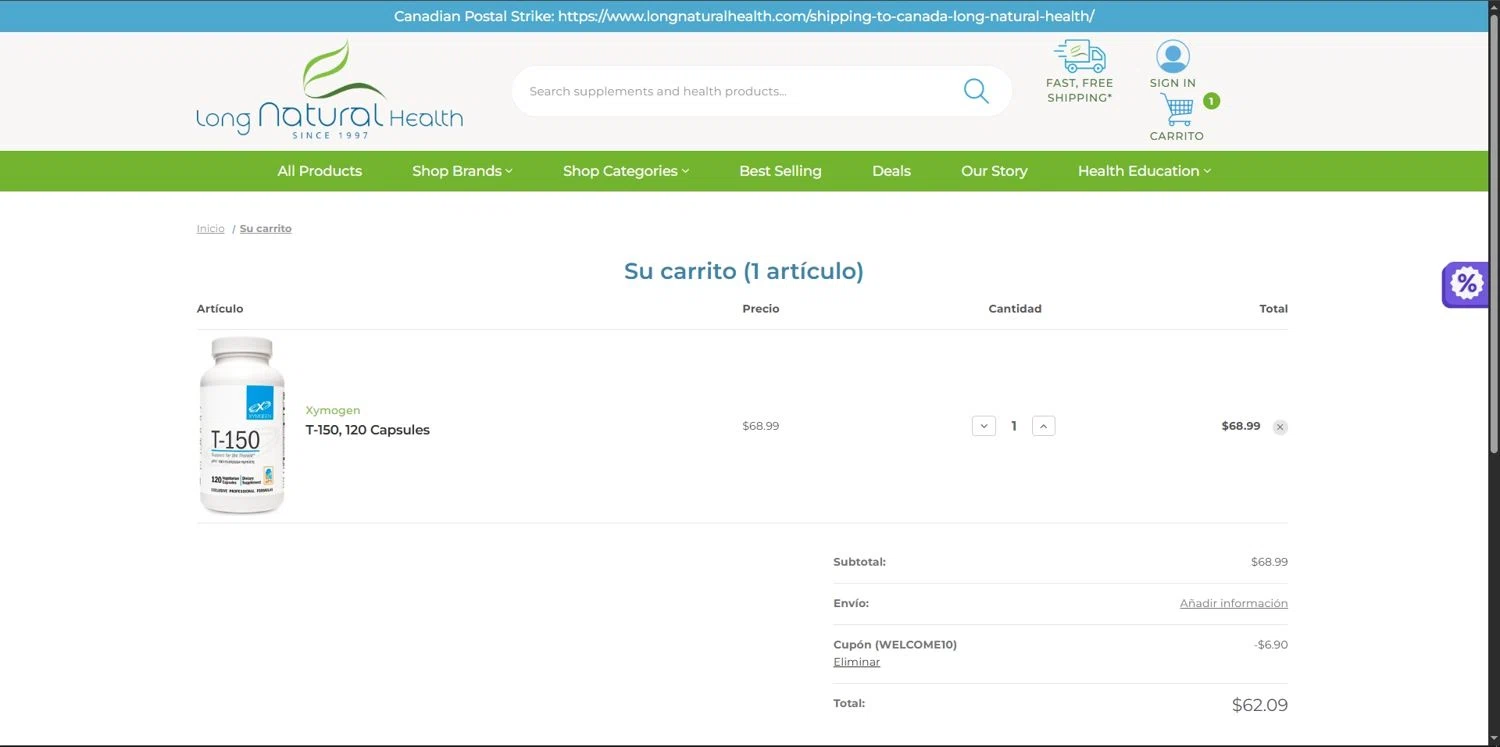The image size is (1500, 747).
Task: Click the magnifying glass search icon
Action: click(976, 91)
